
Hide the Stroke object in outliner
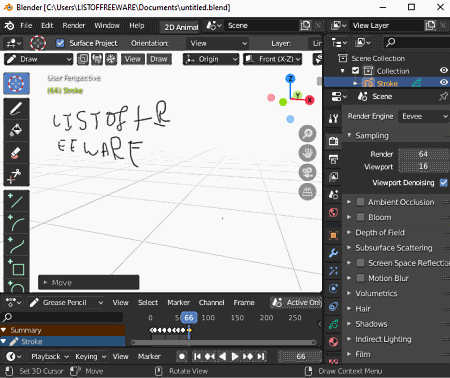[444, 82]
